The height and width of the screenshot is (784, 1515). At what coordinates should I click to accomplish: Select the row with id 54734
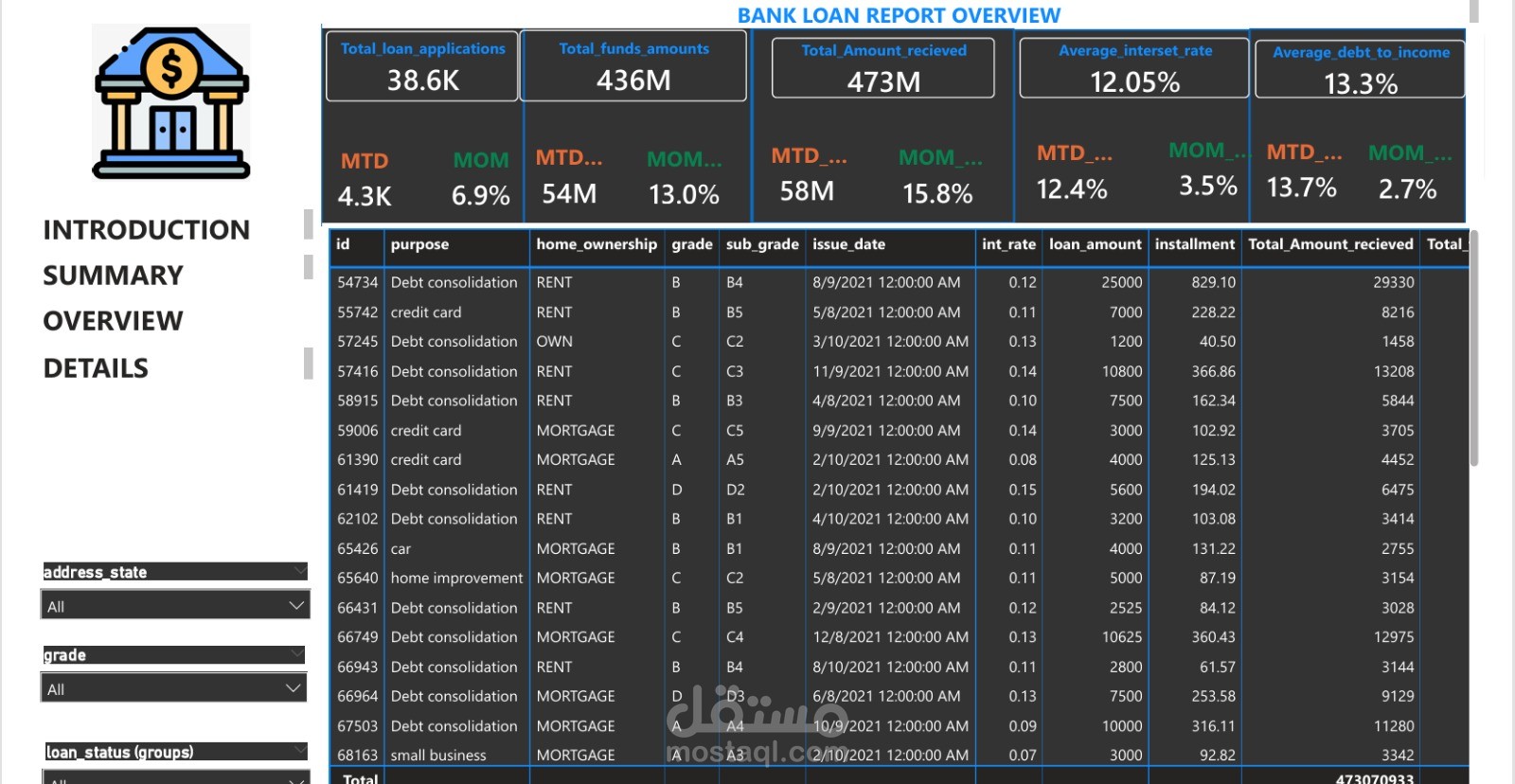pos(900,282)
